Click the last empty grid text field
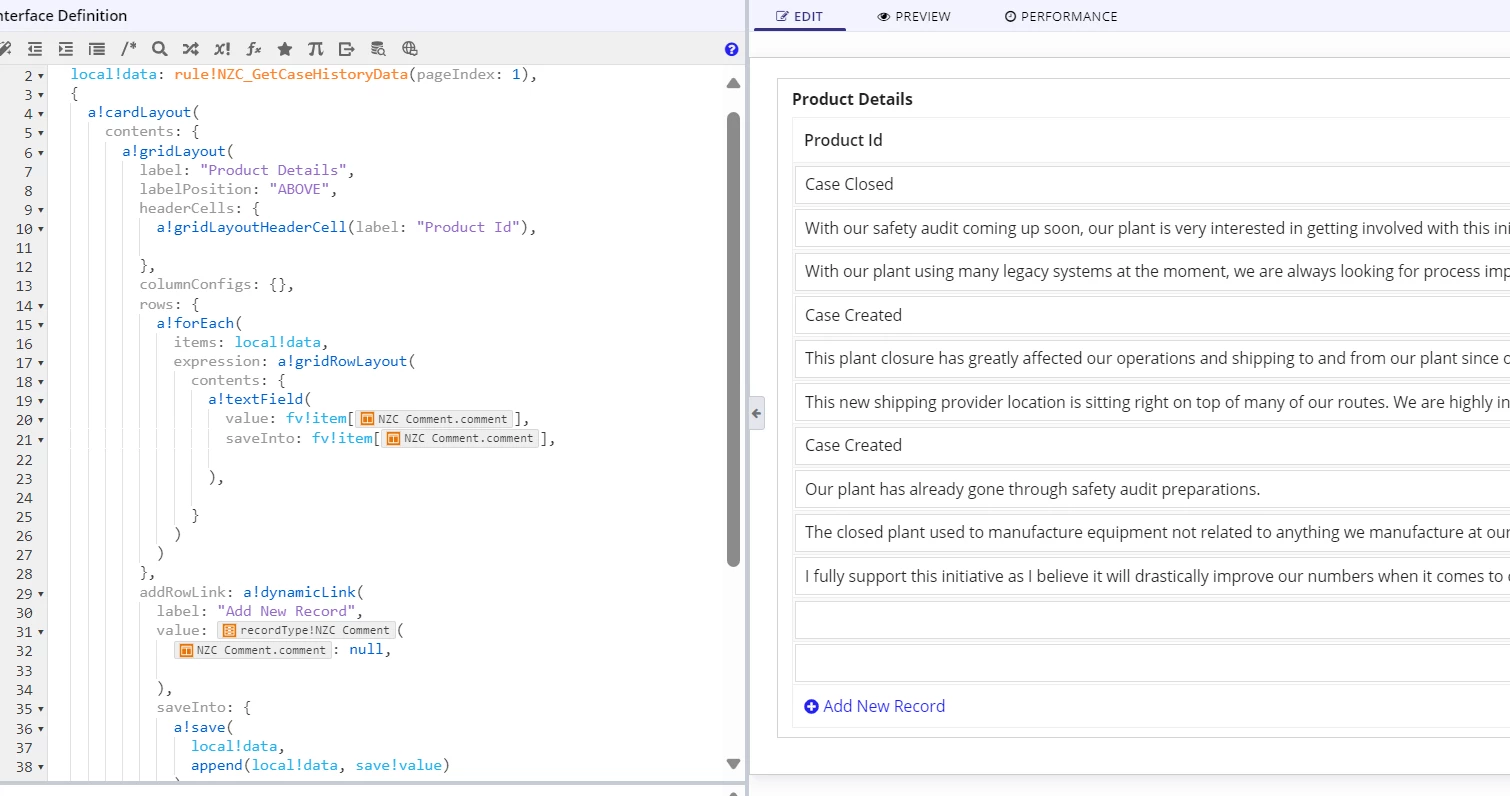This screenshot has width=1510, height=796. (x=1152, y=663)
